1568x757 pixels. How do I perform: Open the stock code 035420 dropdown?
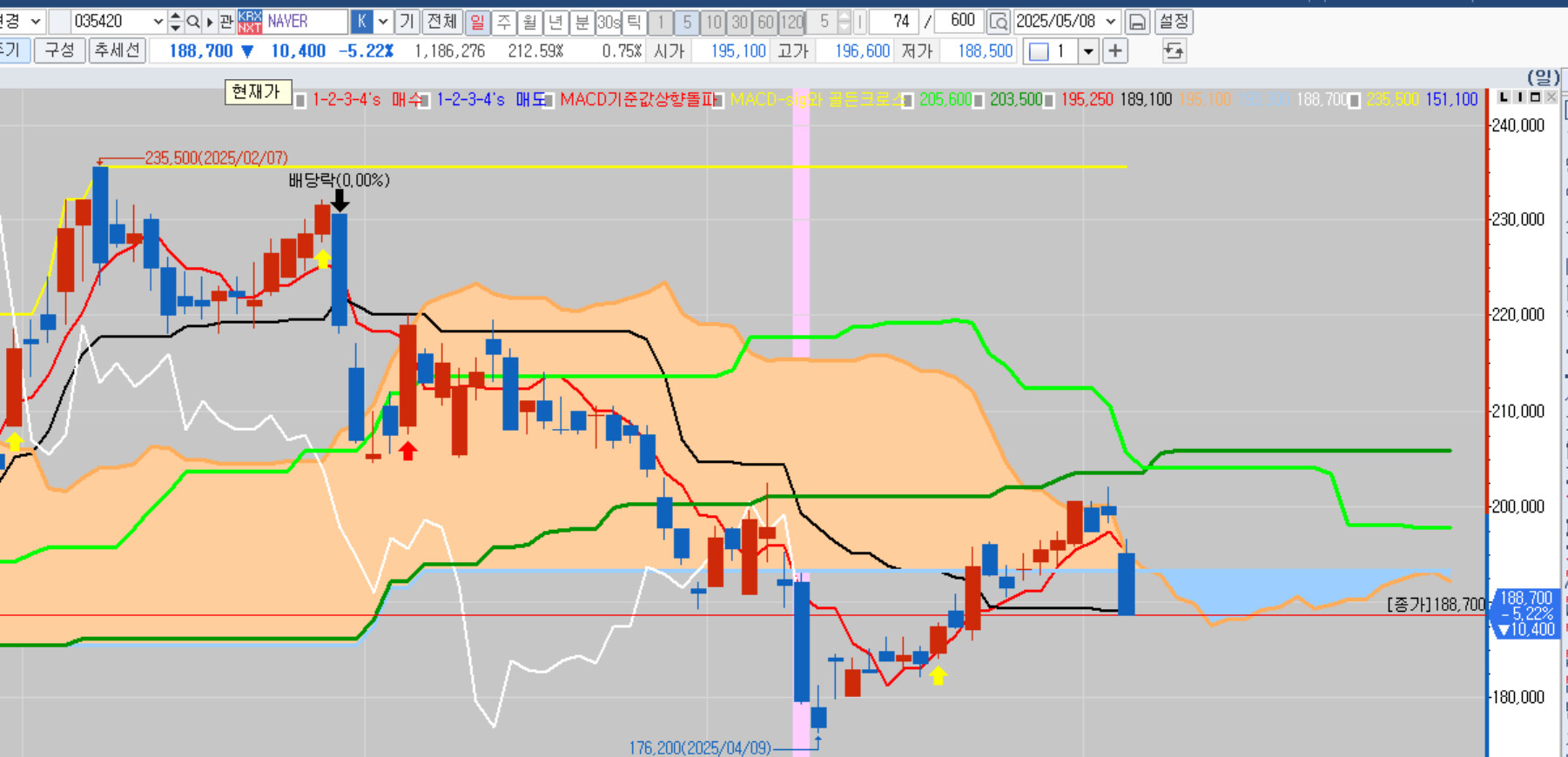pos(158,22)
